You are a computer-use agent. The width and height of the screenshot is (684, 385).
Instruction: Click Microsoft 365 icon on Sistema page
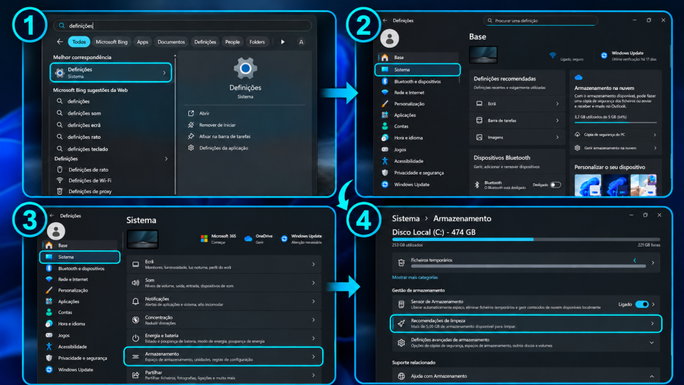point(204,238)
